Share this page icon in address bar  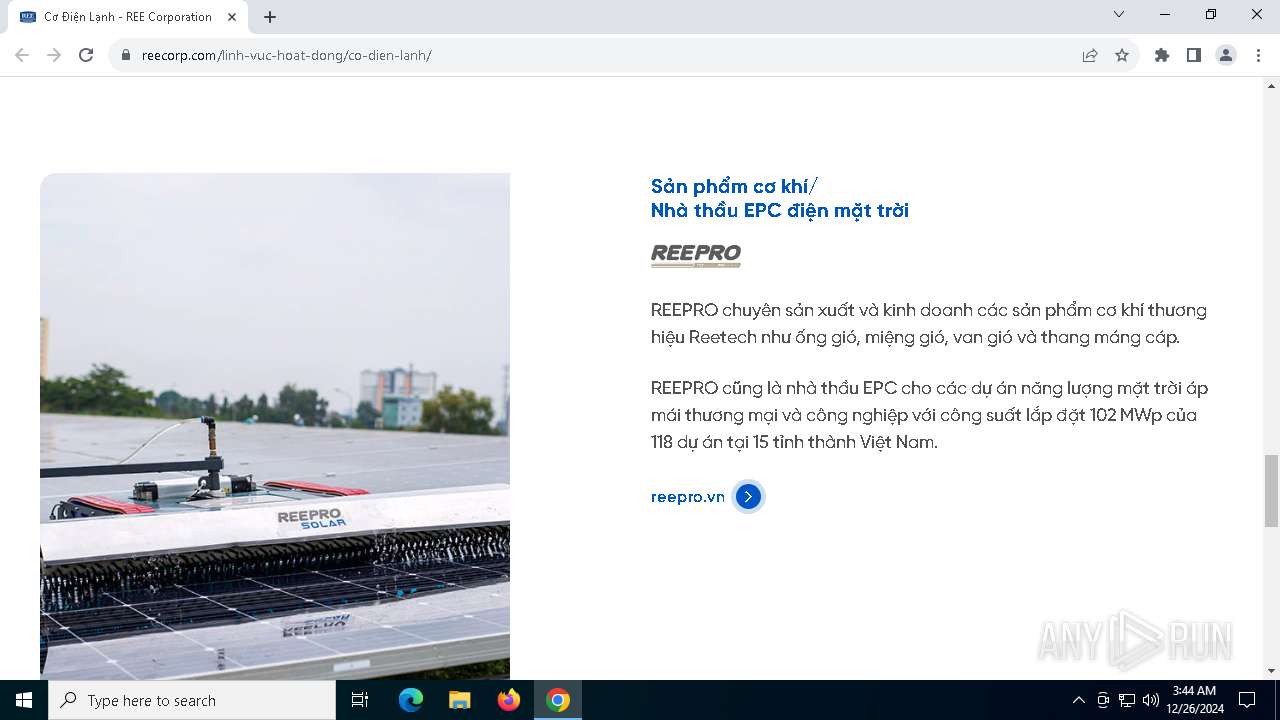point(1090,55)
